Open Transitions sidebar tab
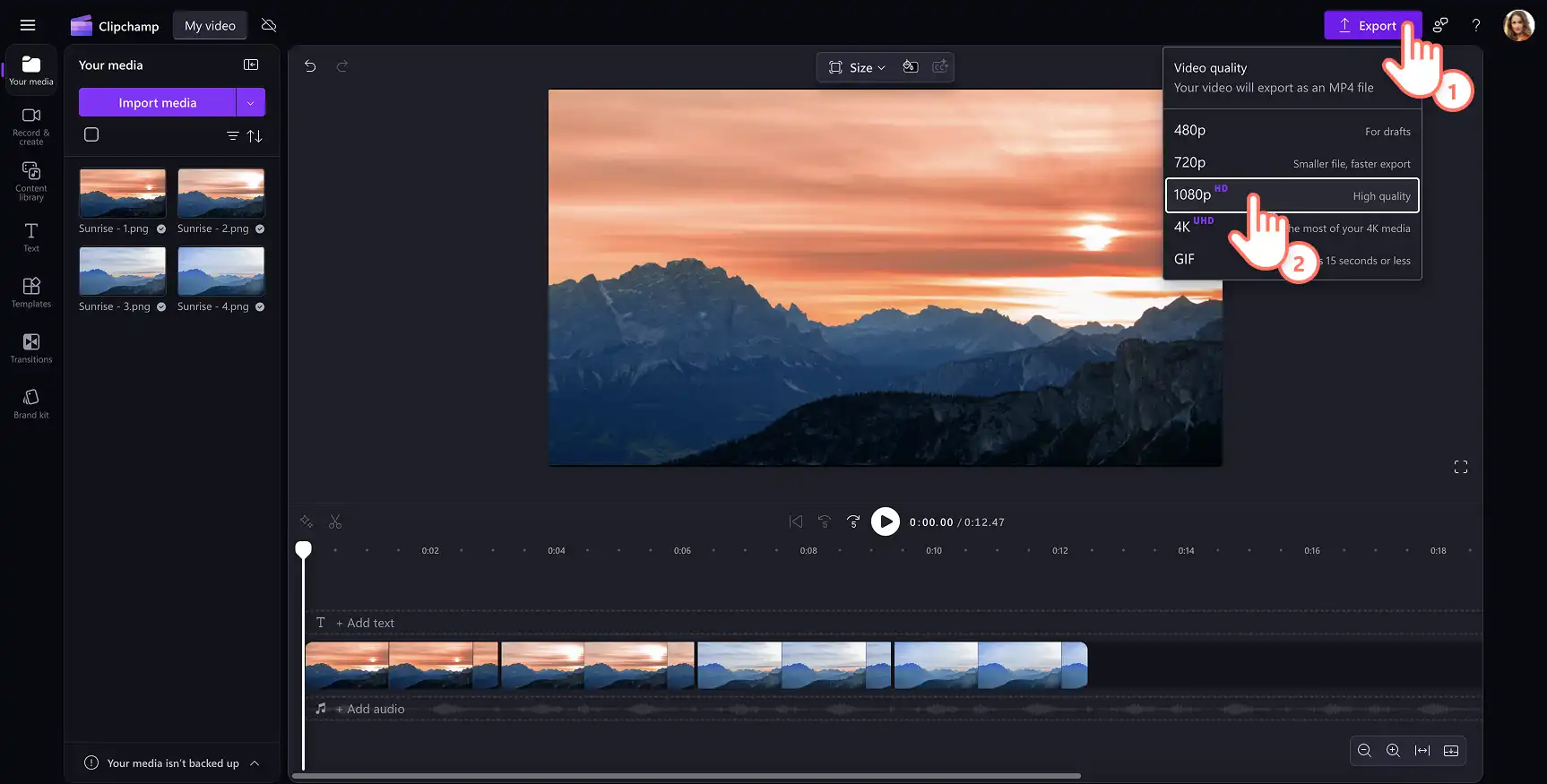 tap(31, 349)
